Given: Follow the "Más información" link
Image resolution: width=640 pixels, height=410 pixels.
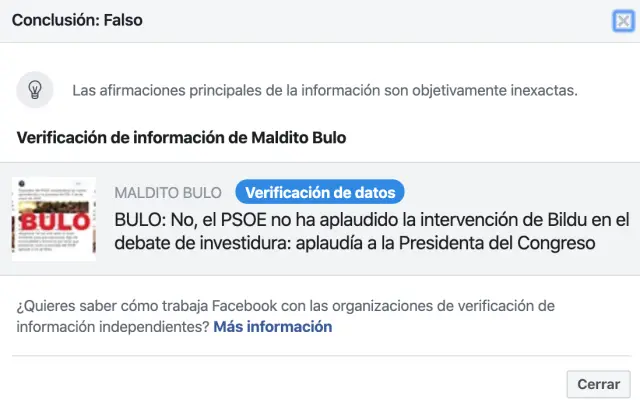Looking at the screenshot, I should pos(272,326).
